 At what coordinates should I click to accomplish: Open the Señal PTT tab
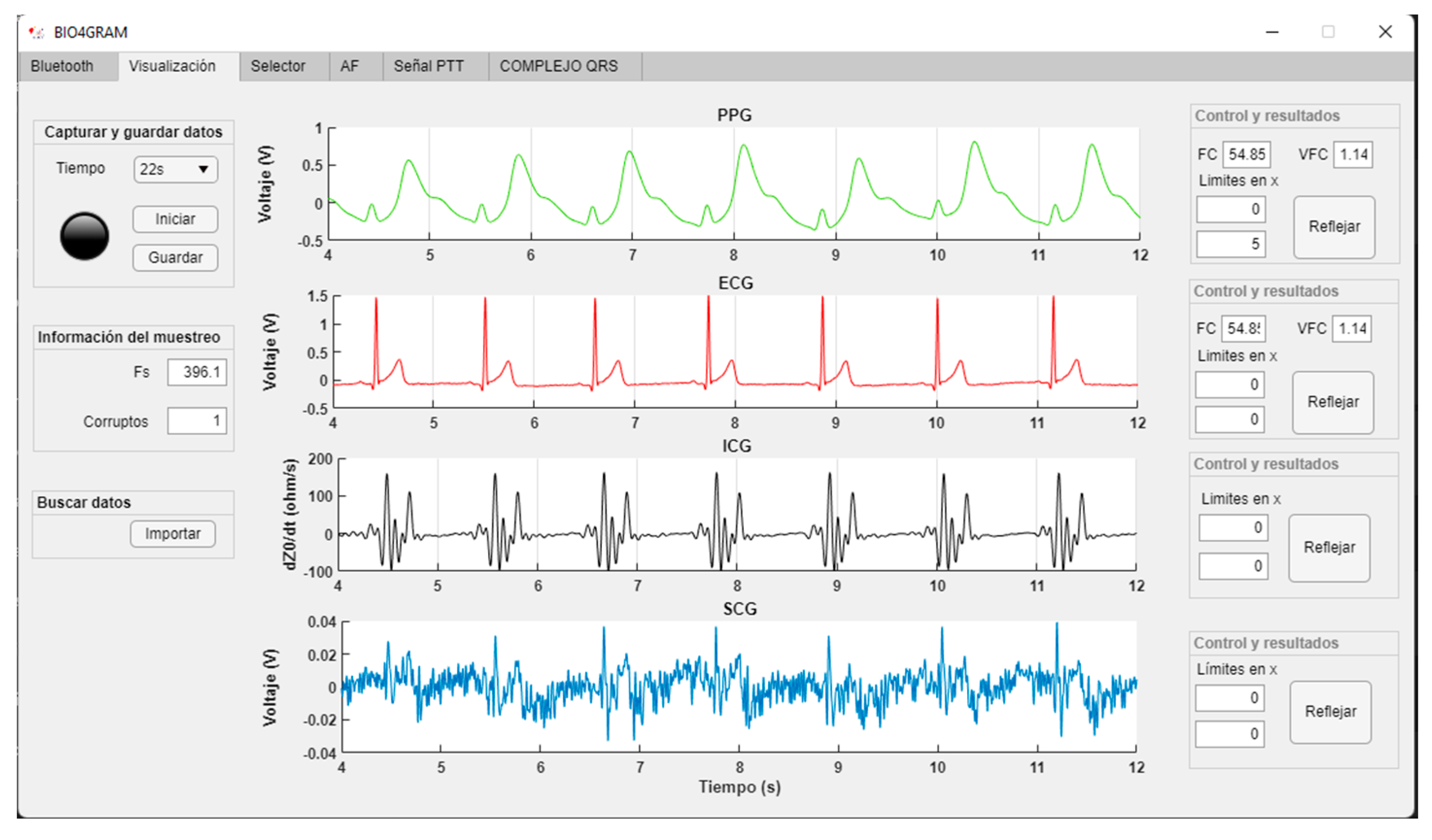(x=429, y=66)
